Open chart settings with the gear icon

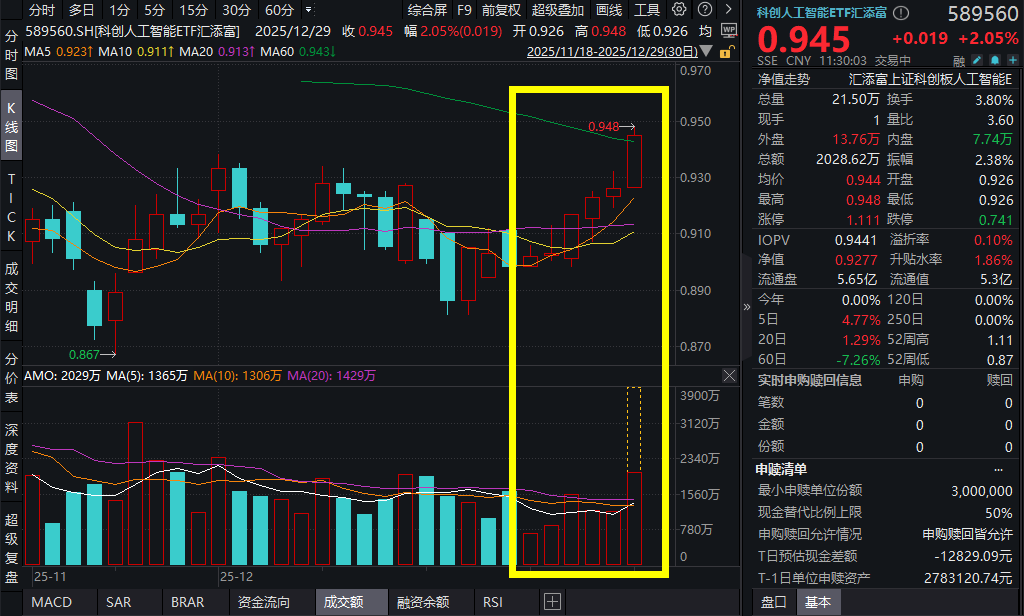677,10
